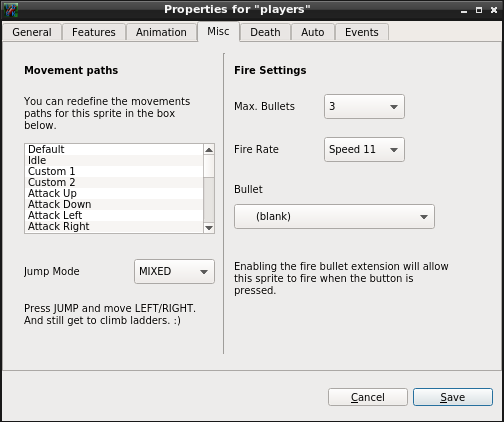
Task: Click the movement paths scroll up arrow
Action: 209,150
